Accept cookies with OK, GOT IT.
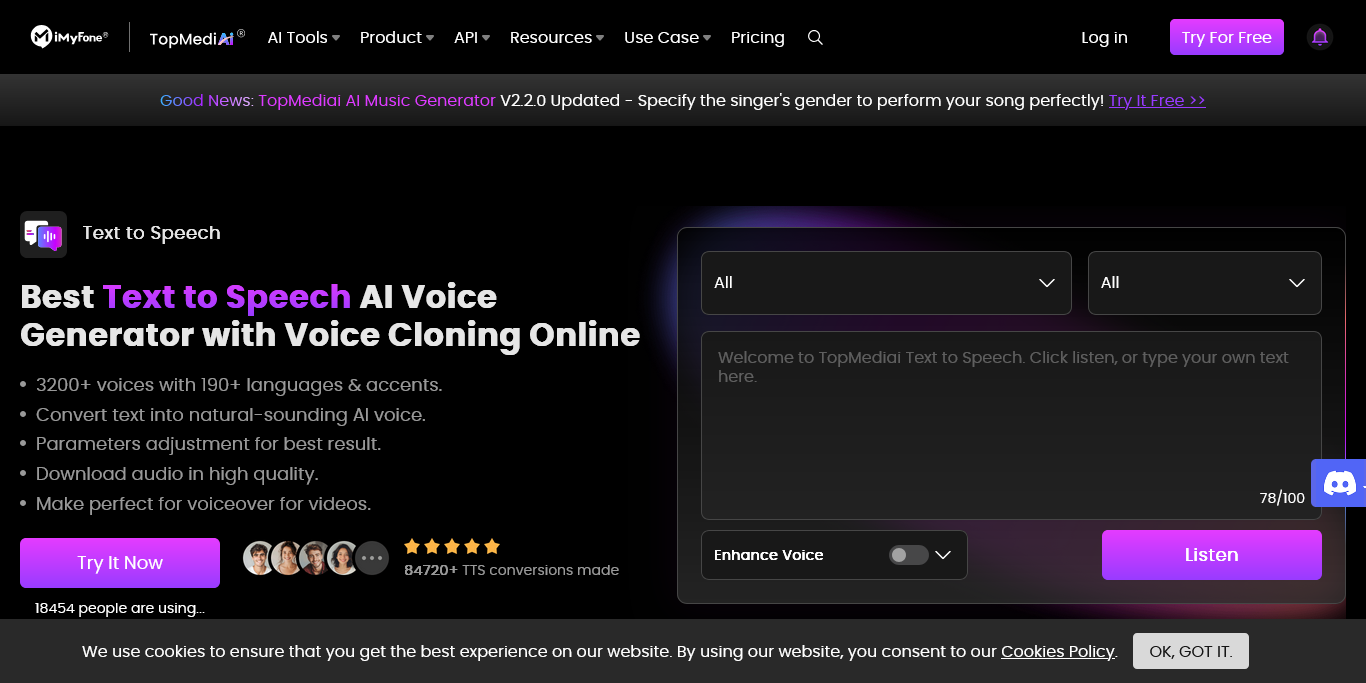The width and height of the screenshot is (1366, 683). (x=1191, y=651)
